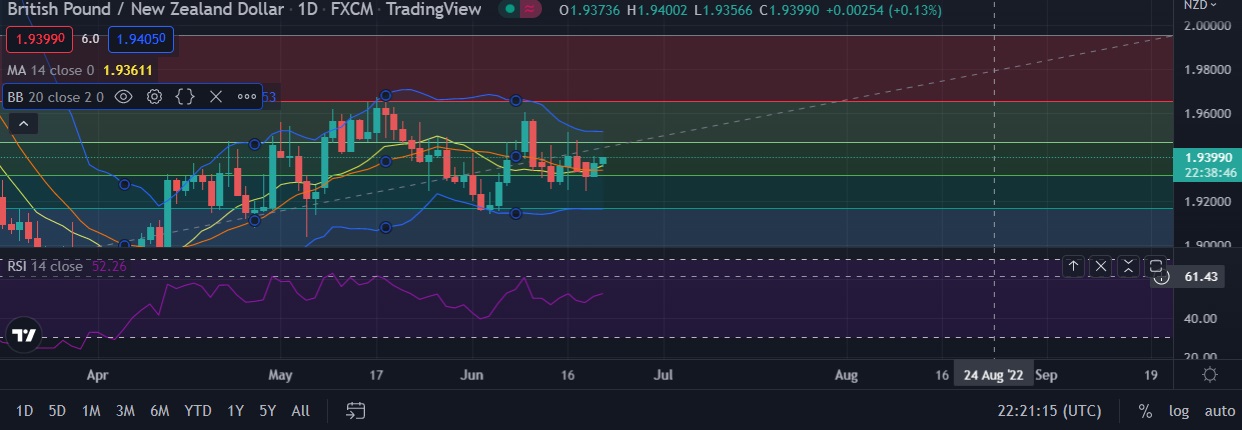Click the 2.00000 price scale label
Screen dimensions: 1242x430
pos(1207,25)
